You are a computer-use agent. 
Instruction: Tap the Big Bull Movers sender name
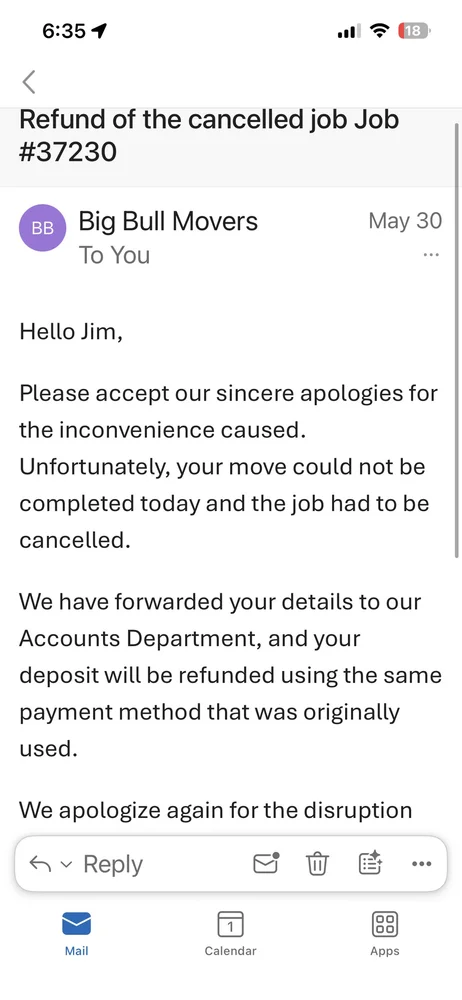tap(168, 221)
